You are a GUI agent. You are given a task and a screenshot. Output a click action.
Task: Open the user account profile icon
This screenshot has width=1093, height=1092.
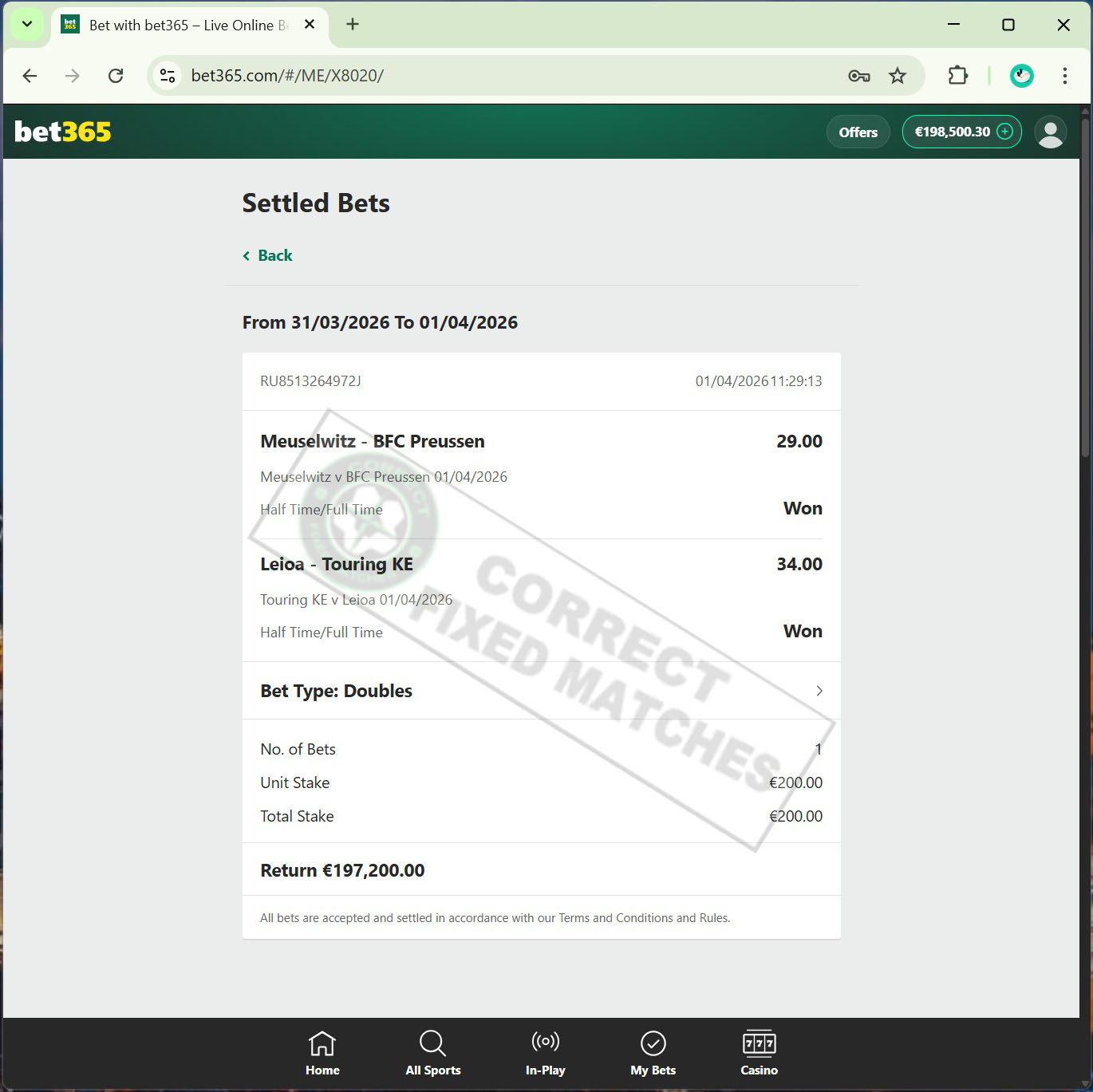click(1050, 132)
